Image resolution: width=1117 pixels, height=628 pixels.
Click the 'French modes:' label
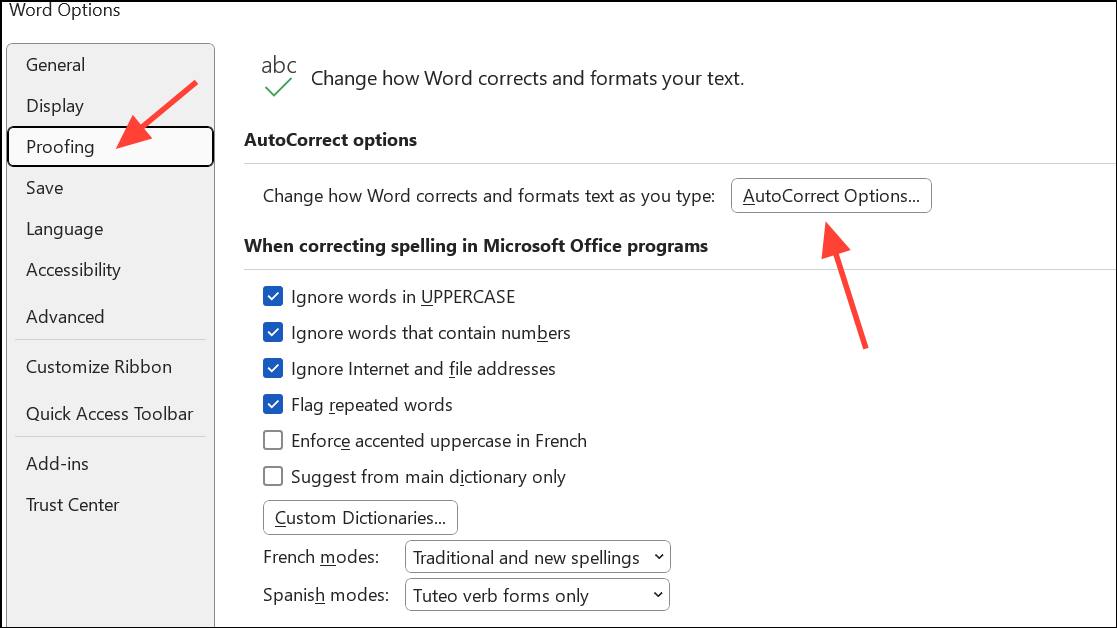[321, 557]
